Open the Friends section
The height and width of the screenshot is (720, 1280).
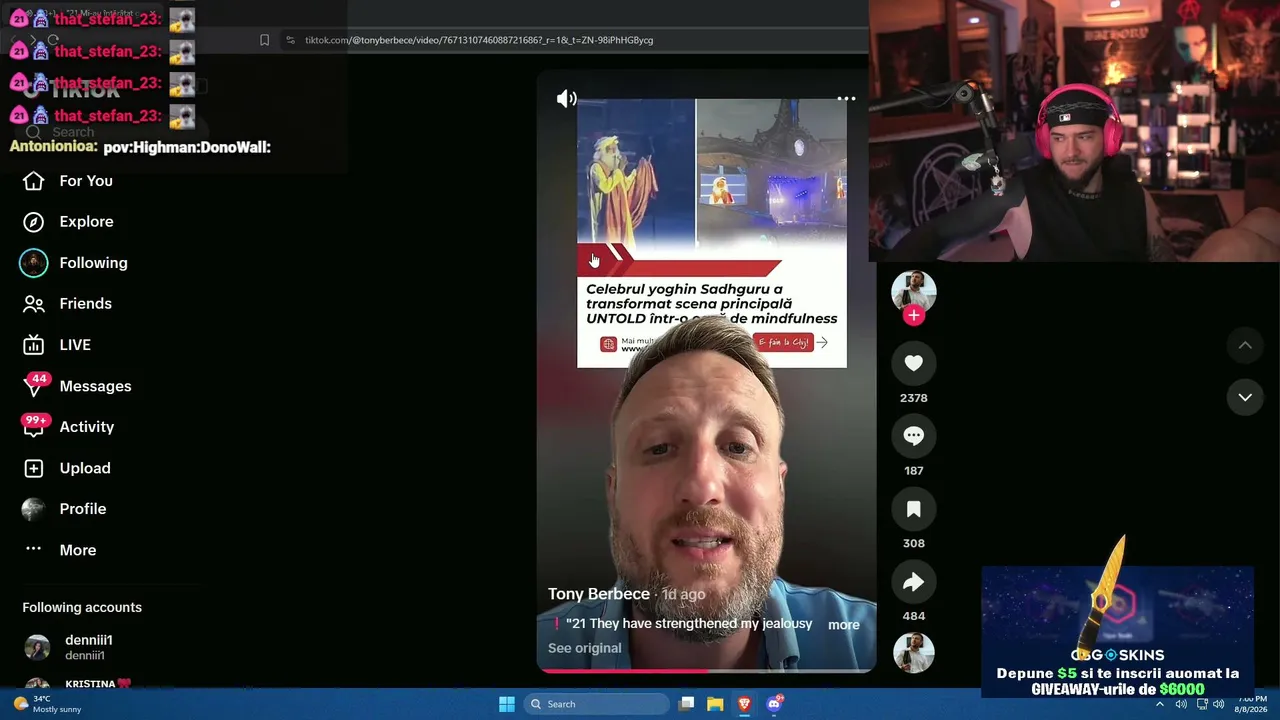68,304
